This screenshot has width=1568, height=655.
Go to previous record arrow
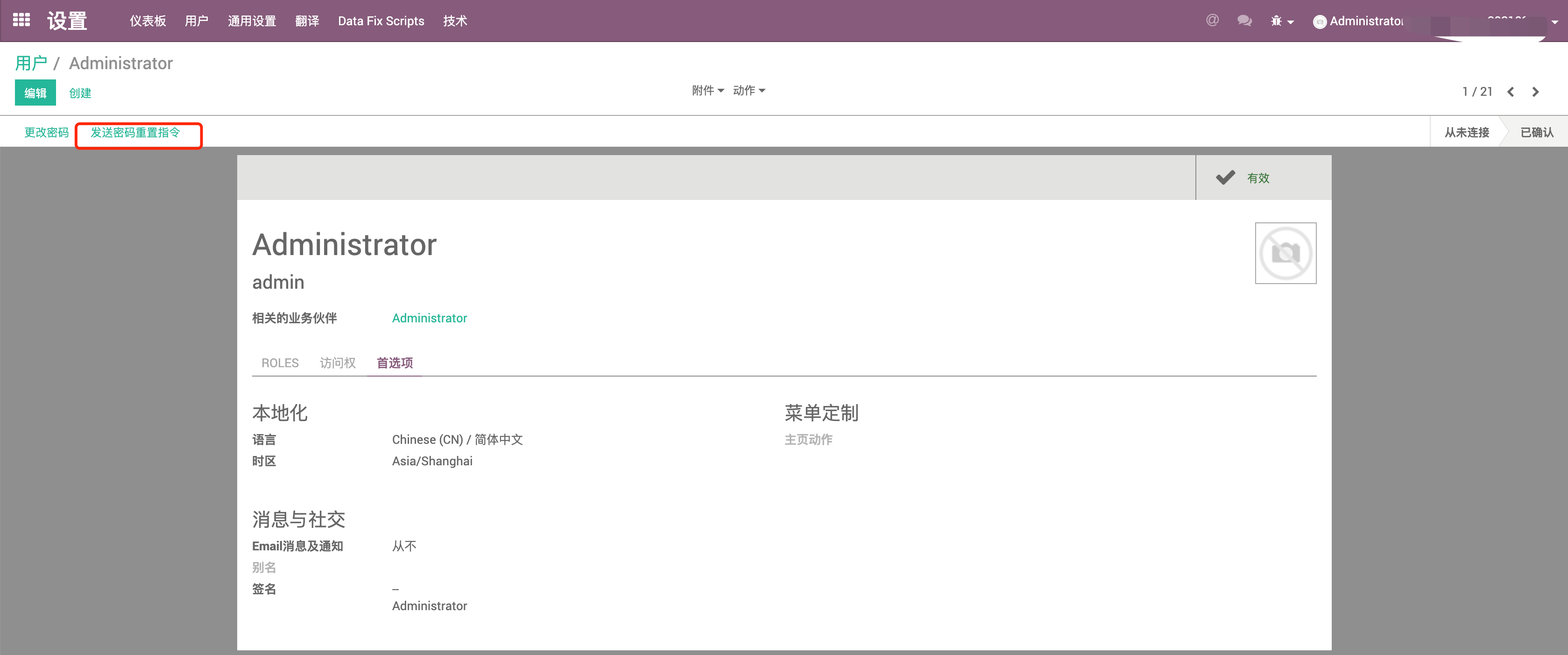tap(1510, 92)
